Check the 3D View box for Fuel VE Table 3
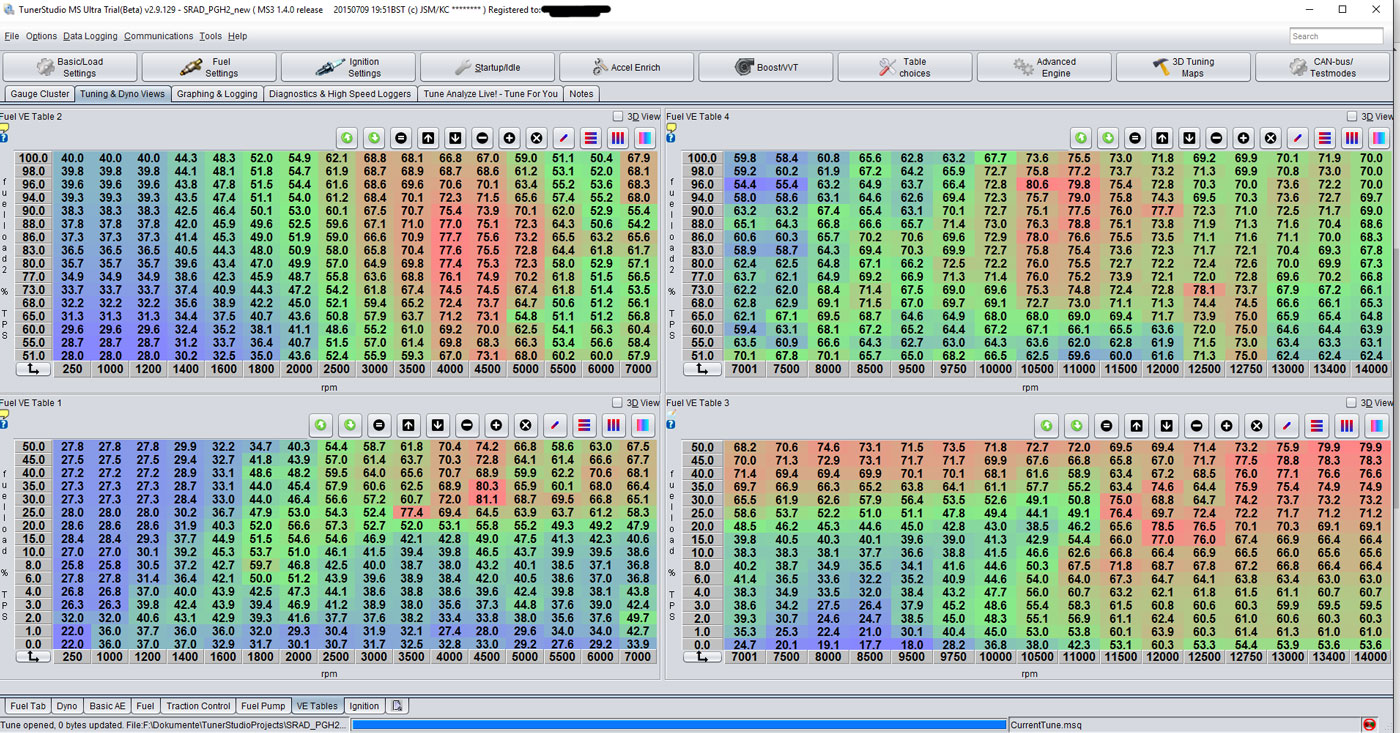Image resolution: width=1400 pixels, height=733 pixels. 1352,403
